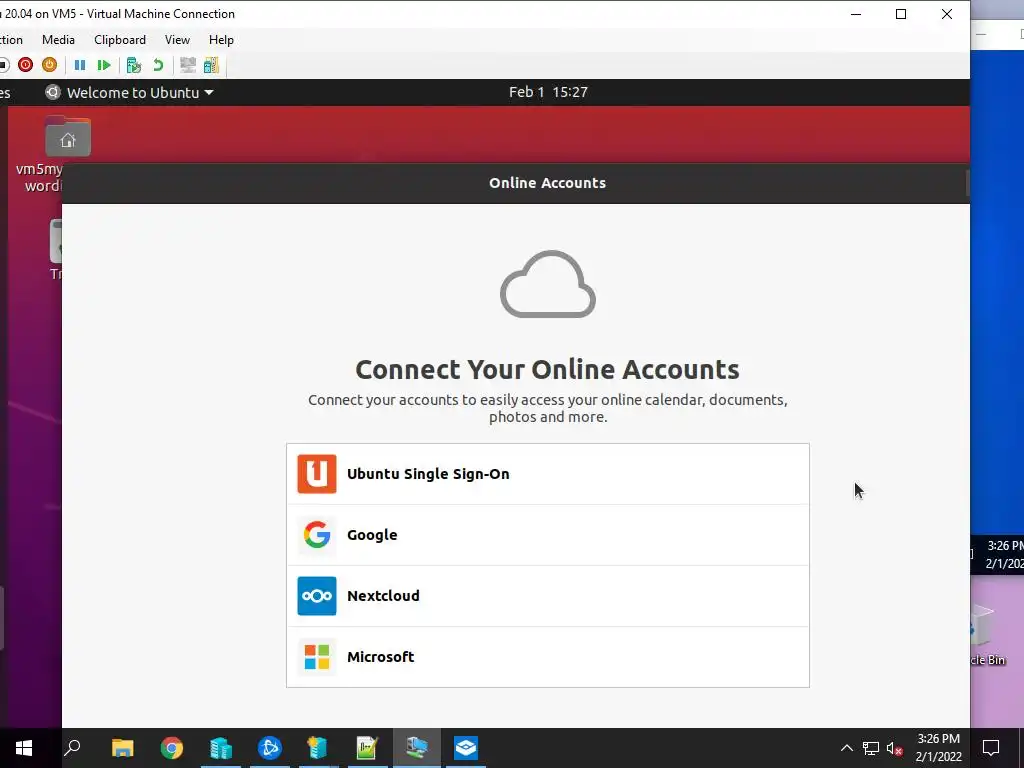This screenshot has height=768, width=1024.
Task: Click the cloud icon in Online Accounts
Action: pos(548,284)
